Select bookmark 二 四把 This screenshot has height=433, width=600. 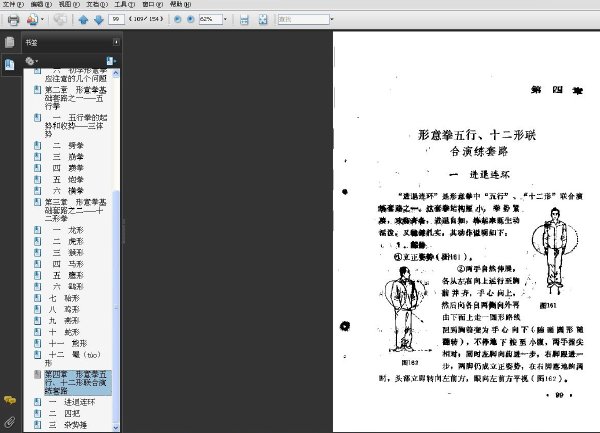pyautogui.click(x=64, y=413)
